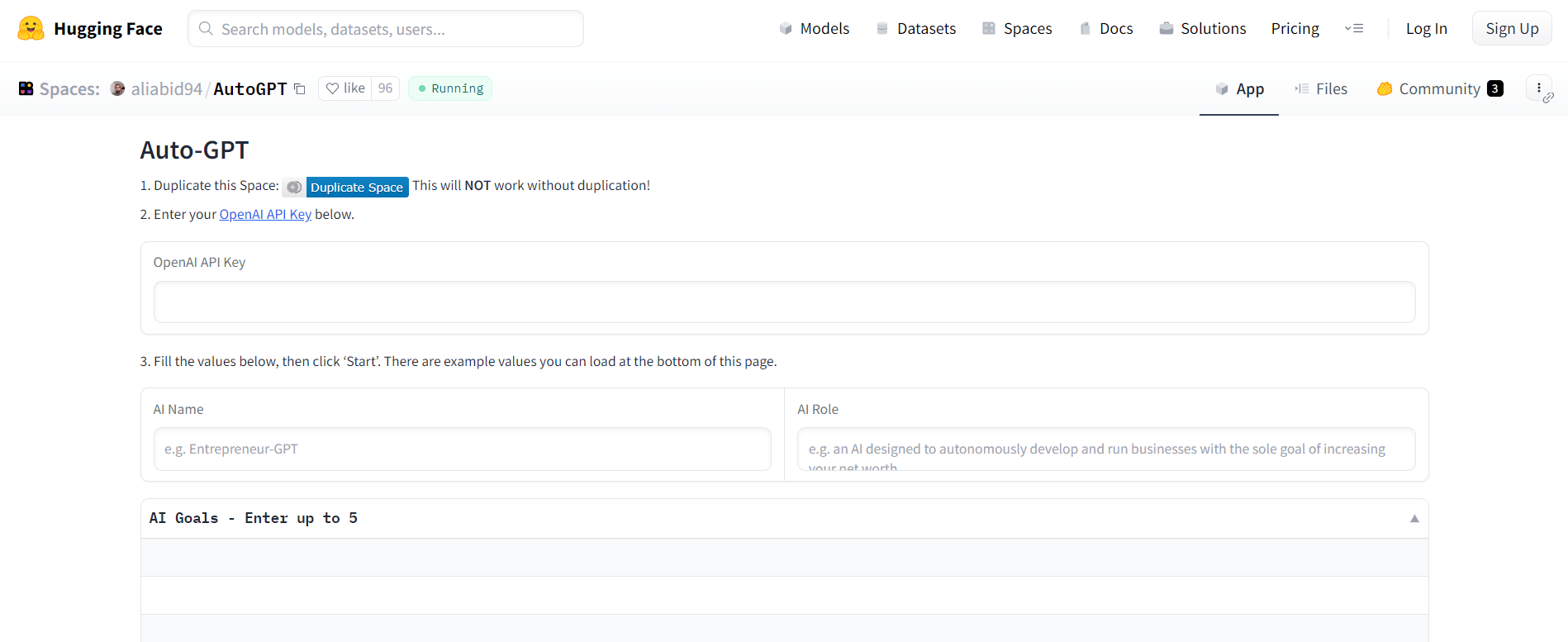Click the 'AI Goals - Enter up to 5' header
1568x642 pixels.
[x=253, y=519]
